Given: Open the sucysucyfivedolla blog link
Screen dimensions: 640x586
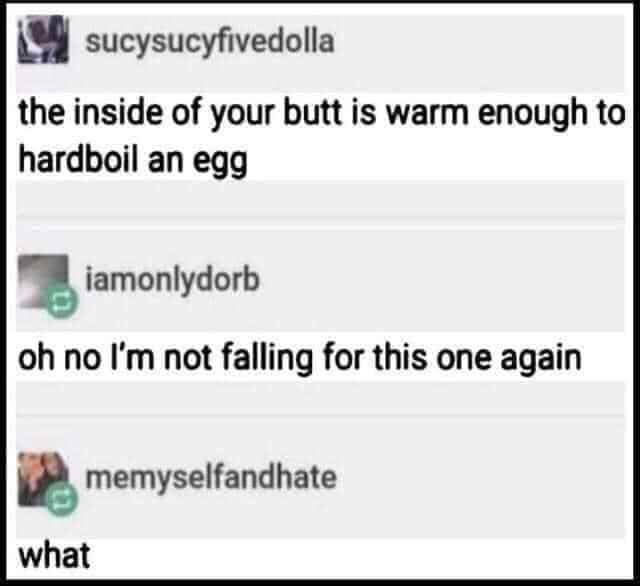Looking at the screenshot, I should (210, 42).
